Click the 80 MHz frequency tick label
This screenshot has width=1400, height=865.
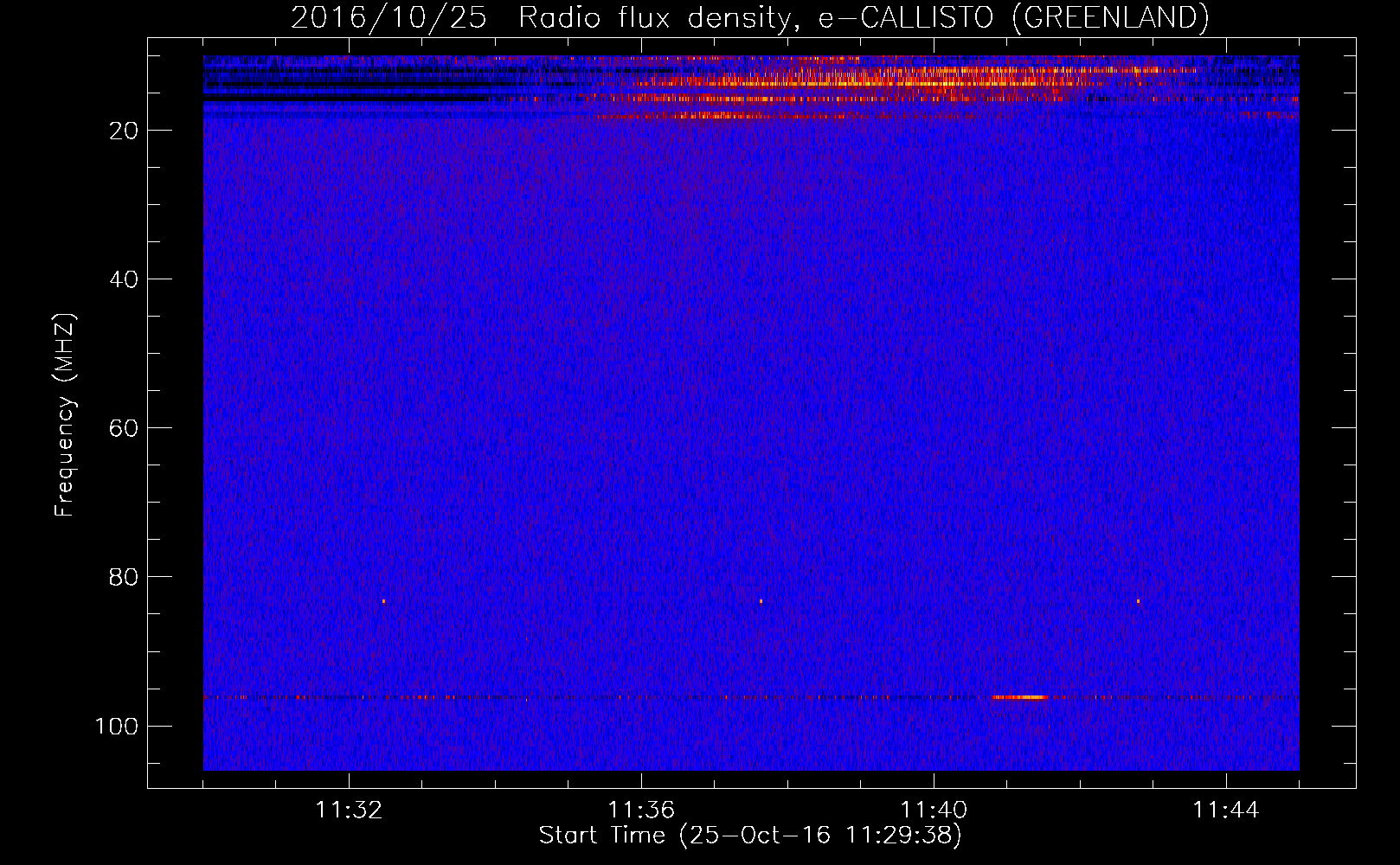[124, 577]
